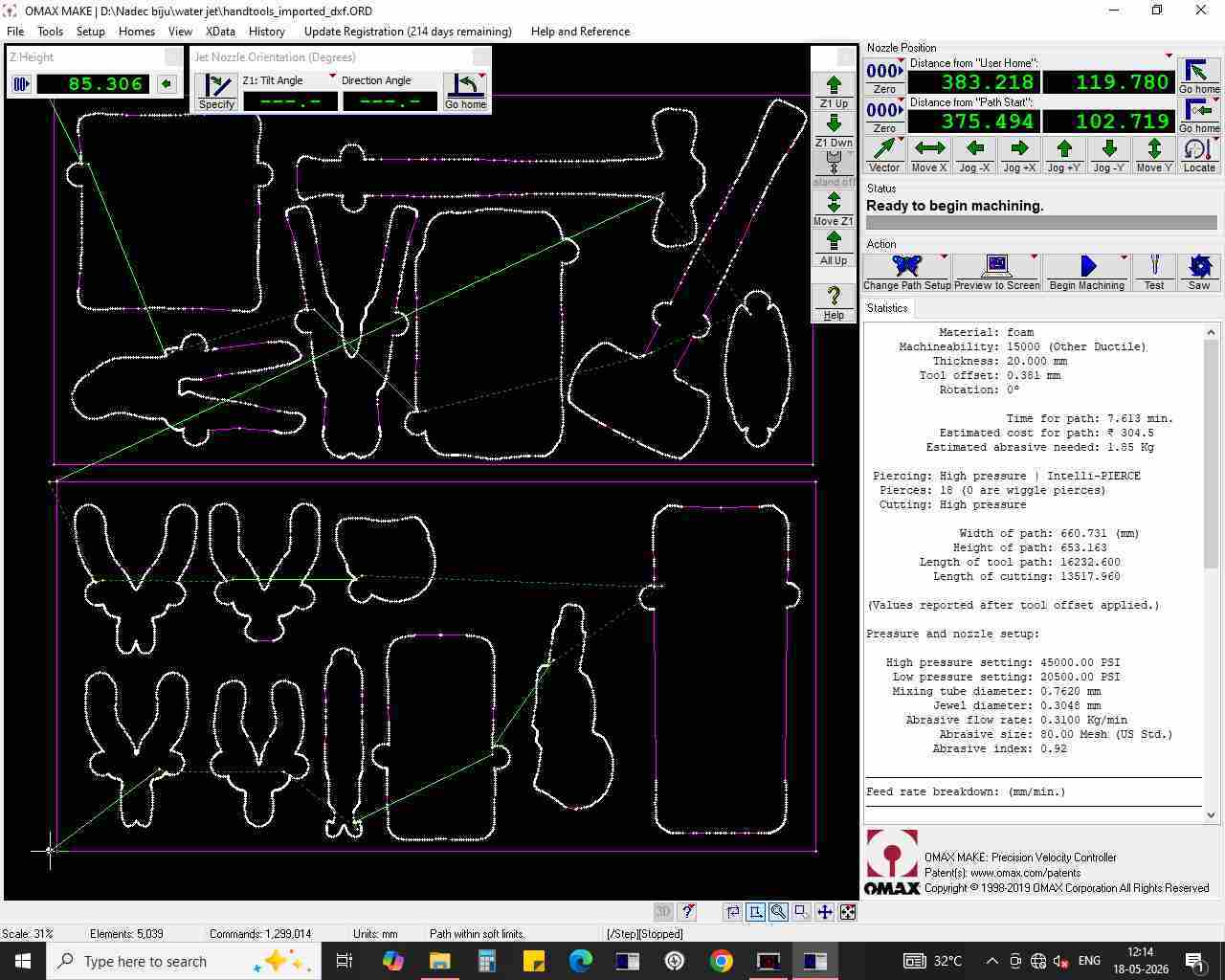Click the Statistics scrollbar up arrow

1211,332
